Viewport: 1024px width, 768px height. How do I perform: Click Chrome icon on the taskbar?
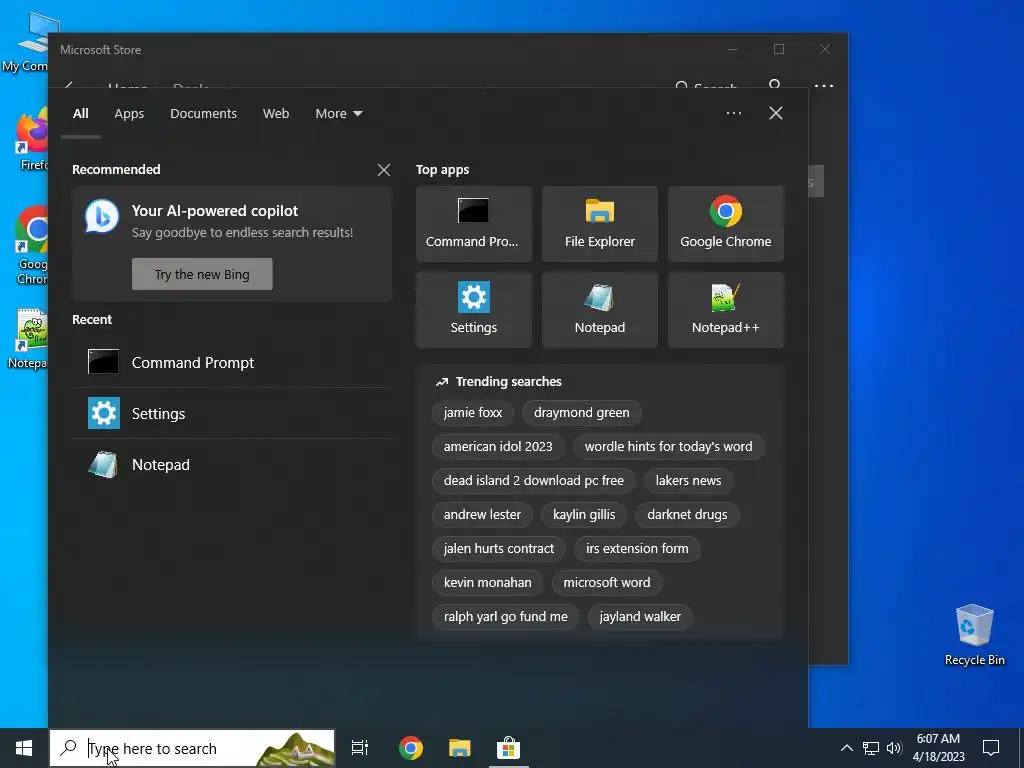pos(411,748)
